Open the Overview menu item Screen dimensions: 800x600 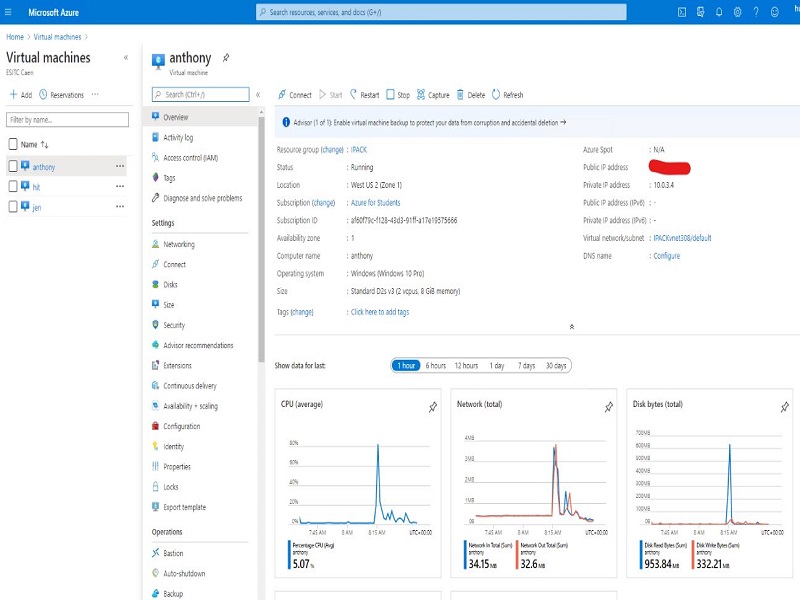pyautogui.click(x=201, y=117)
